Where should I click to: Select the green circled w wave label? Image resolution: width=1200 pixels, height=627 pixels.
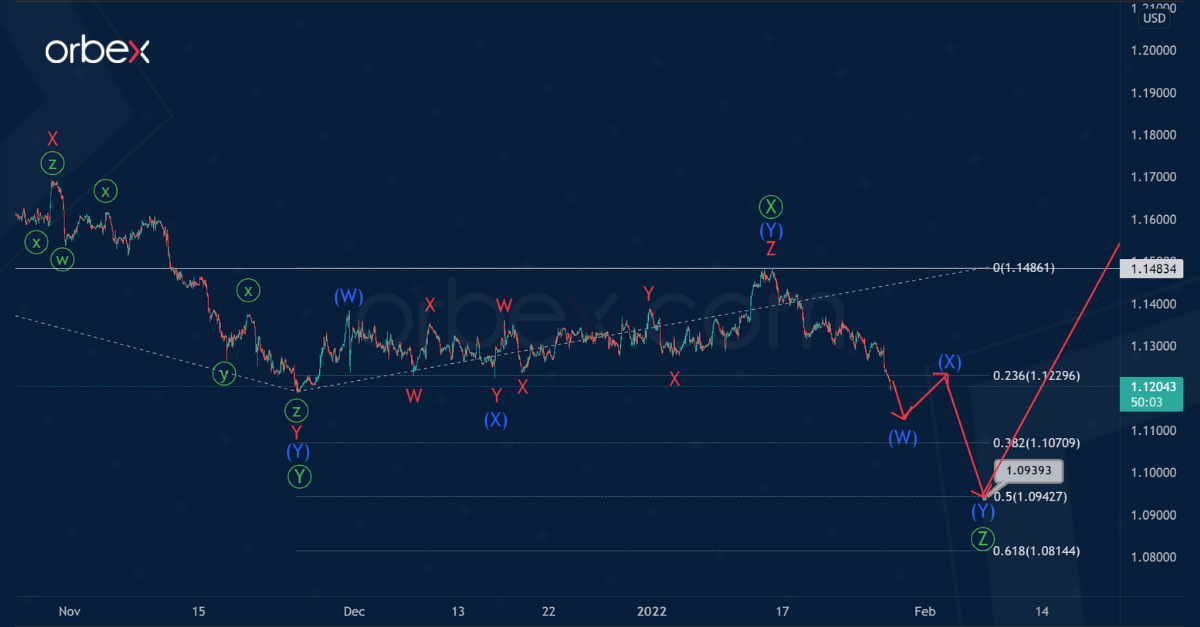(x=62, y=261)
